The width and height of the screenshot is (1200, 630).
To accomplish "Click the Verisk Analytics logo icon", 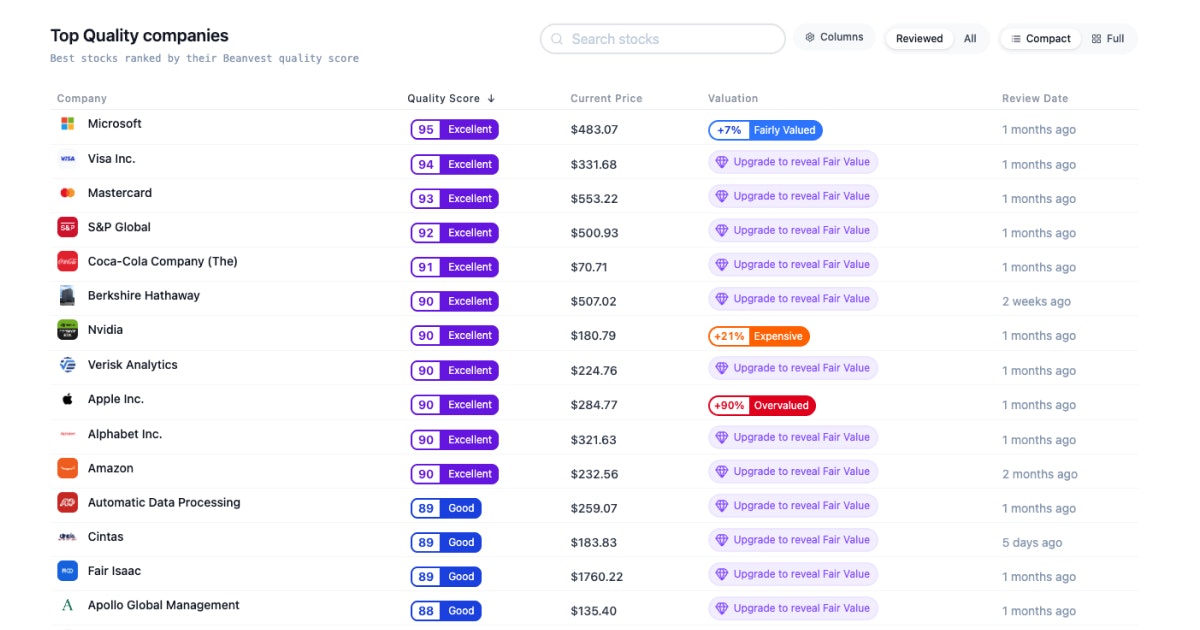I will point(67,365).
